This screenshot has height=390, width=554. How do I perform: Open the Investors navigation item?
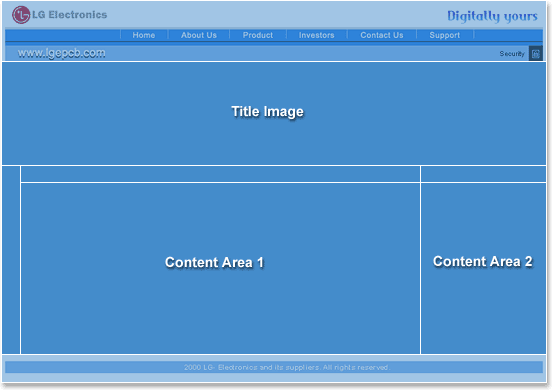coord(317,35)
